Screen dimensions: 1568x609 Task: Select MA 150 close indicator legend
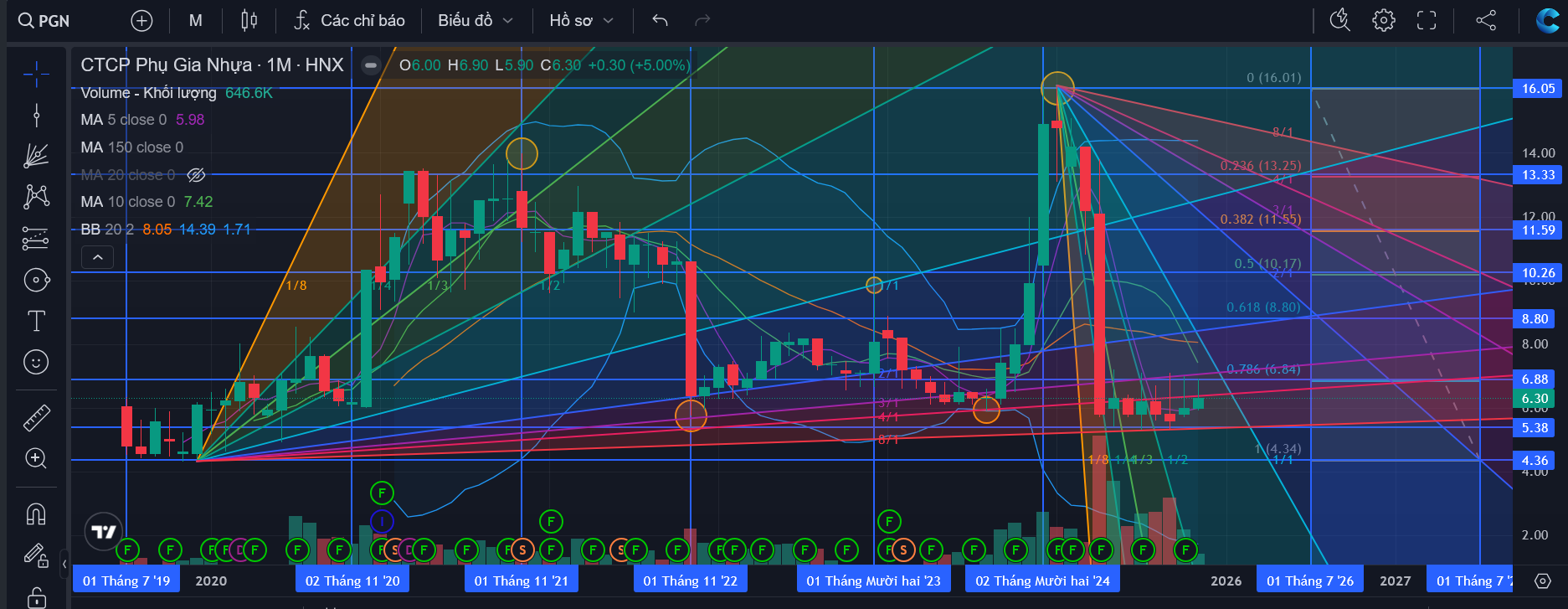pos(131,147)
